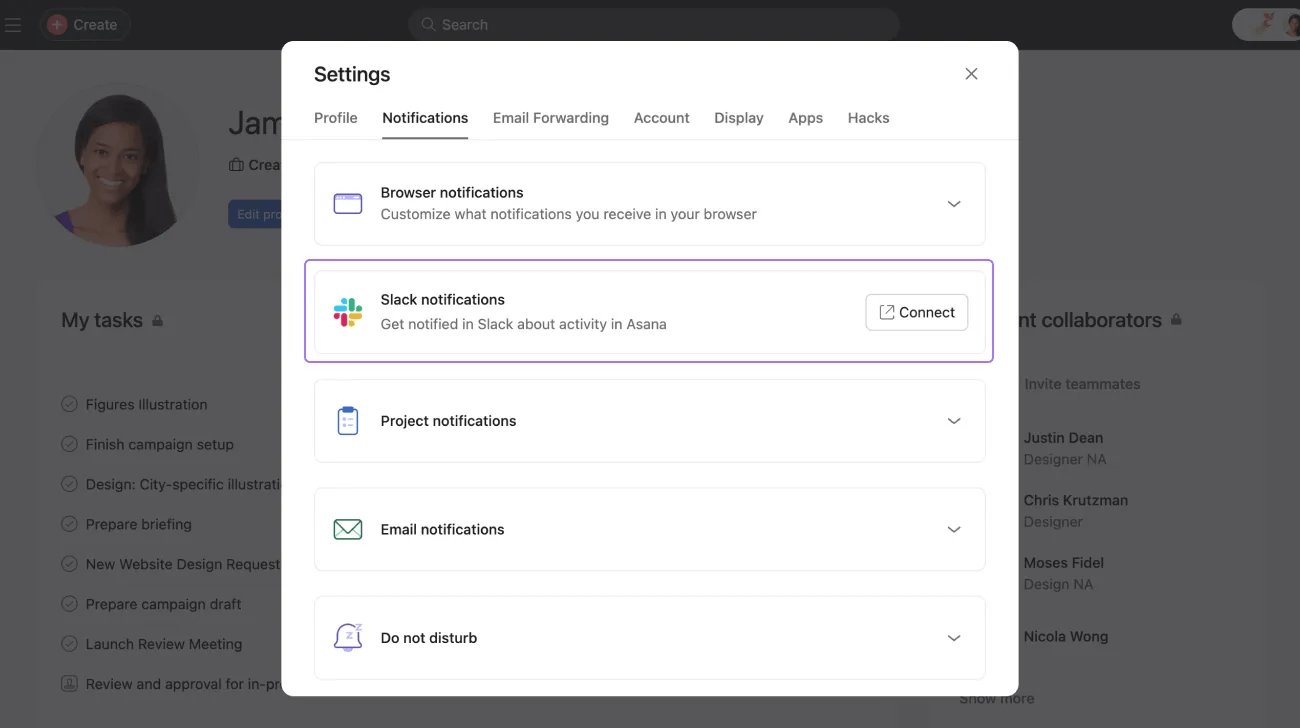Image resolution: width=1300 pixels, height=728 pixels.
Task: Open the sidebar hamburger menu
Action: [13, 24]
